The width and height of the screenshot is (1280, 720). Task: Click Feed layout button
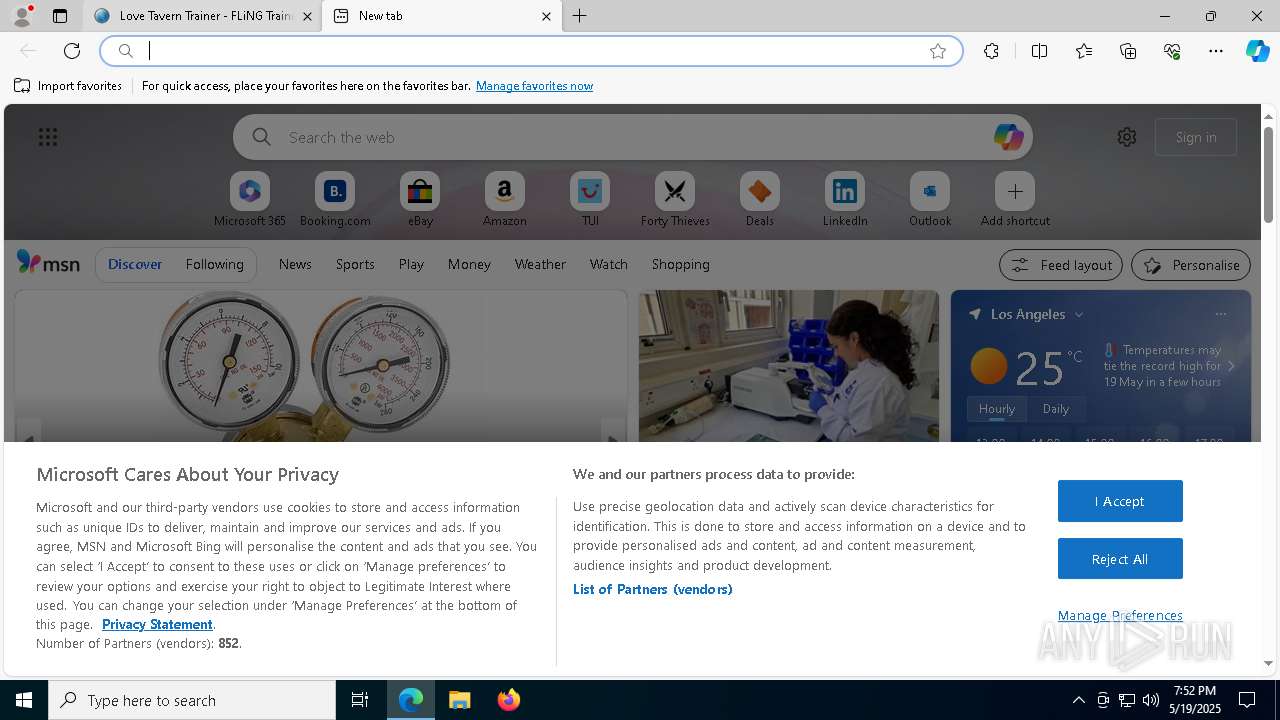pyautogui.click(x=1061, y=265)
